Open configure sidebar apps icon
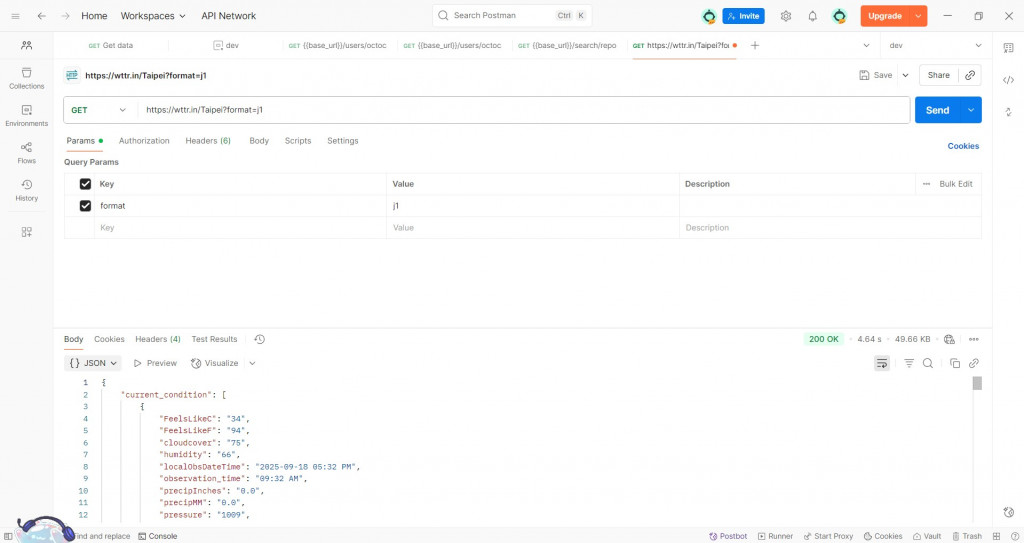Viewport: 1024px width, 543px height. pyautogui.click(x=27, y=232)
